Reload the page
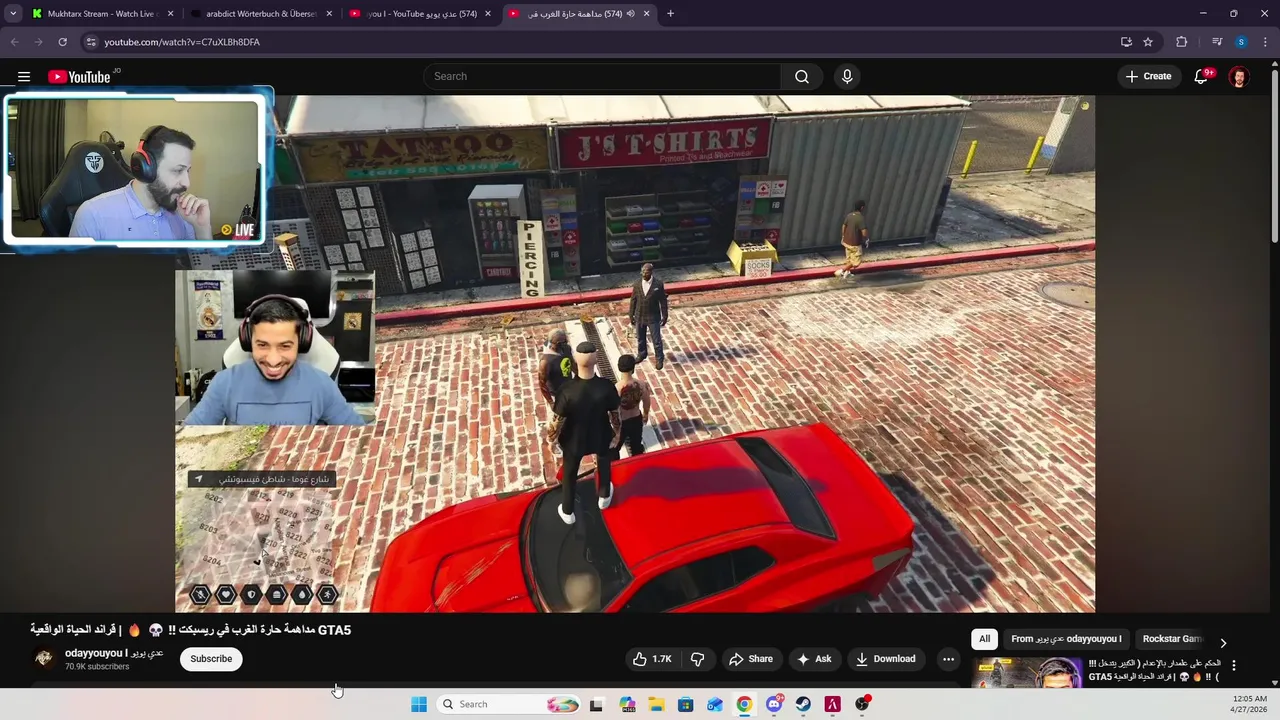 [x=62, y=42]
